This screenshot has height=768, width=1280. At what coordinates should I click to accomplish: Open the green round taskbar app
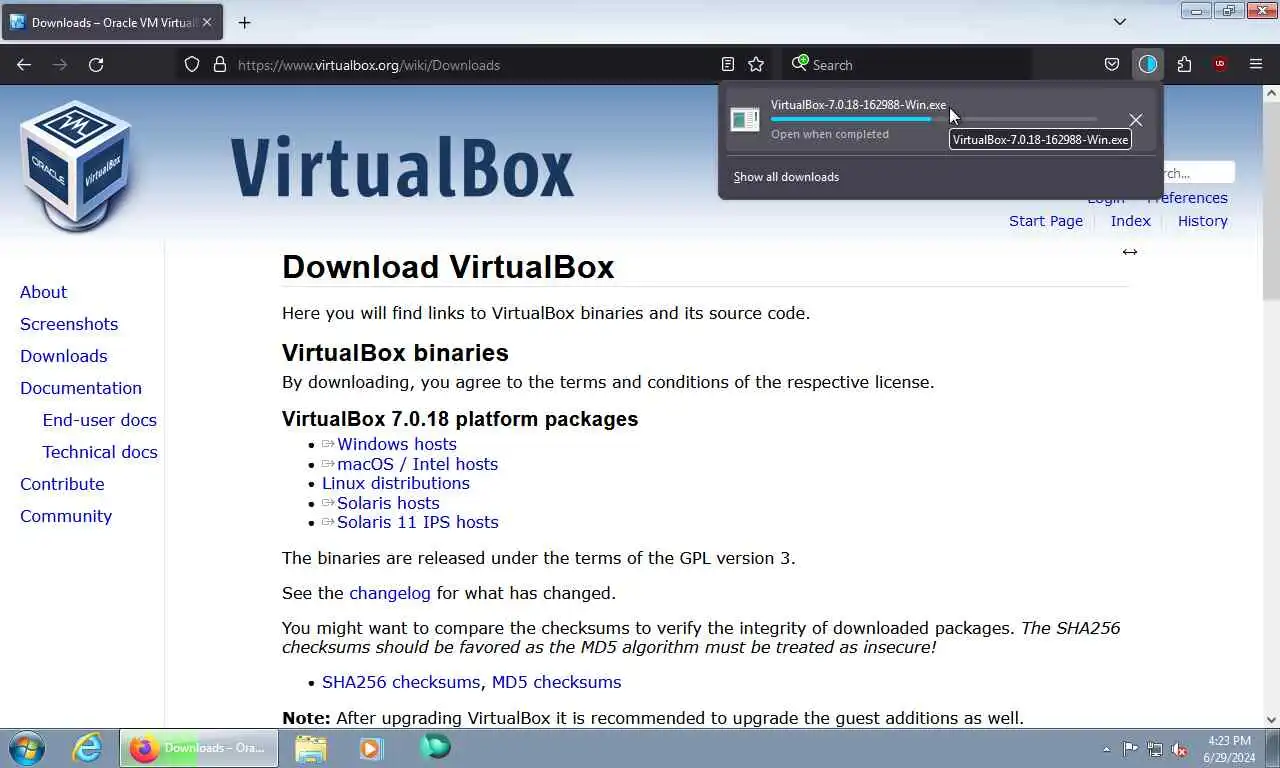tap(435, 747)
